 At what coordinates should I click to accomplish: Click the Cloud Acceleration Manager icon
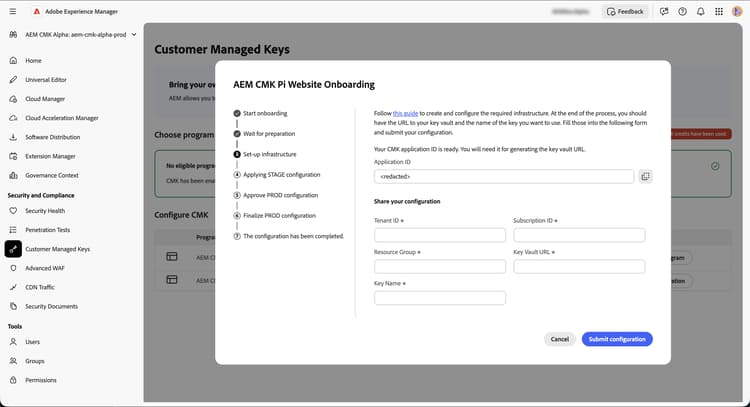pyautogui.click(x=13, y=118)
